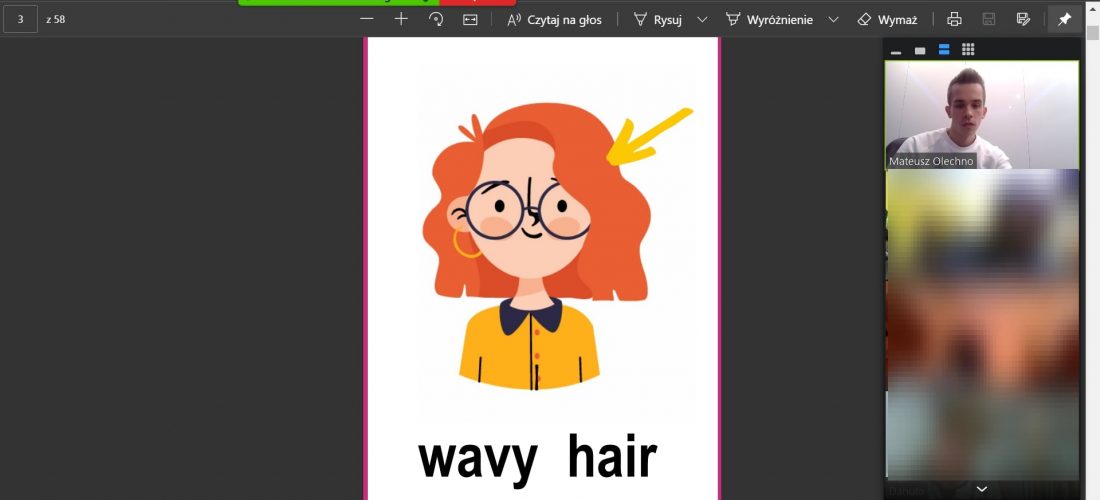Switch to single speaker thumbnail view icon
1100x500 pixels.
coord(920,50)
